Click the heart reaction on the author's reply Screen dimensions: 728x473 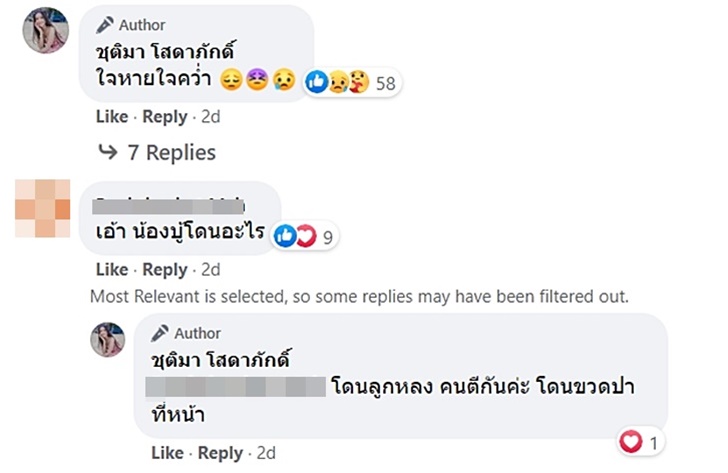point(630,440)
